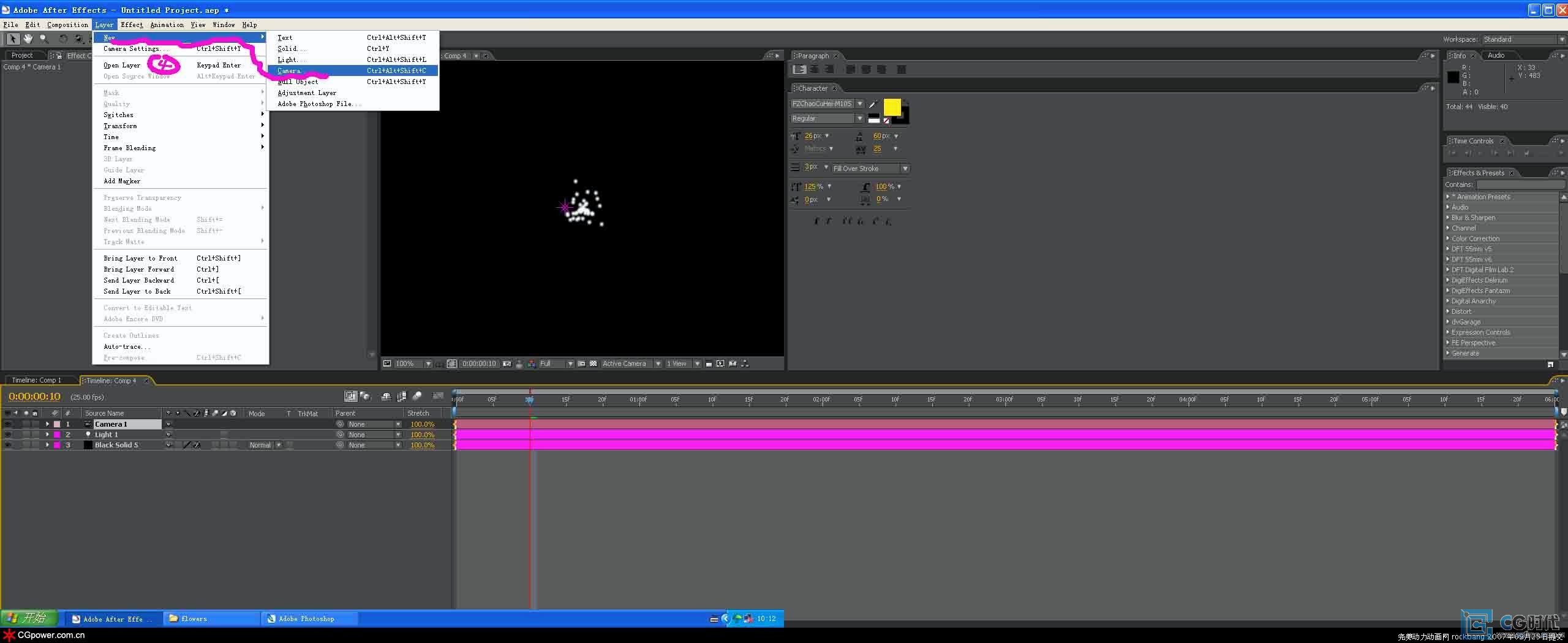Toggle effect switch on Black Solid 5

click(197, 445)
